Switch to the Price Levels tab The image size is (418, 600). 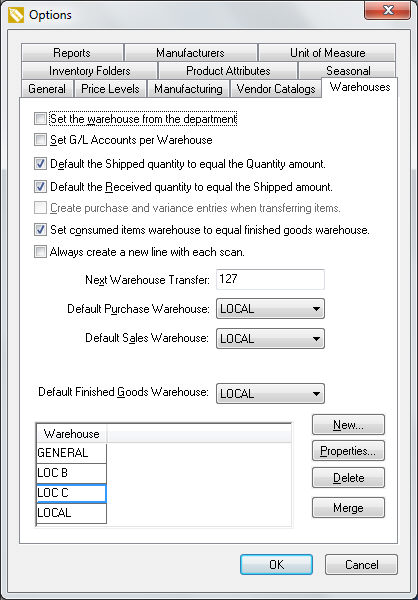pyautogui.click(x=110, y=89)
